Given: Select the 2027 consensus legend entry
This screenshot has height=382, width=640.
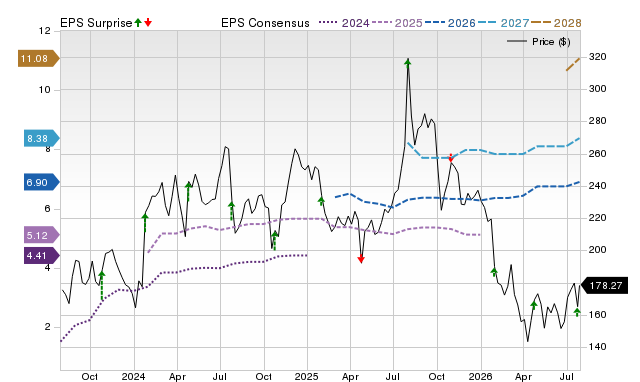Looking at the screenshot, I should [x=503, y=23].
